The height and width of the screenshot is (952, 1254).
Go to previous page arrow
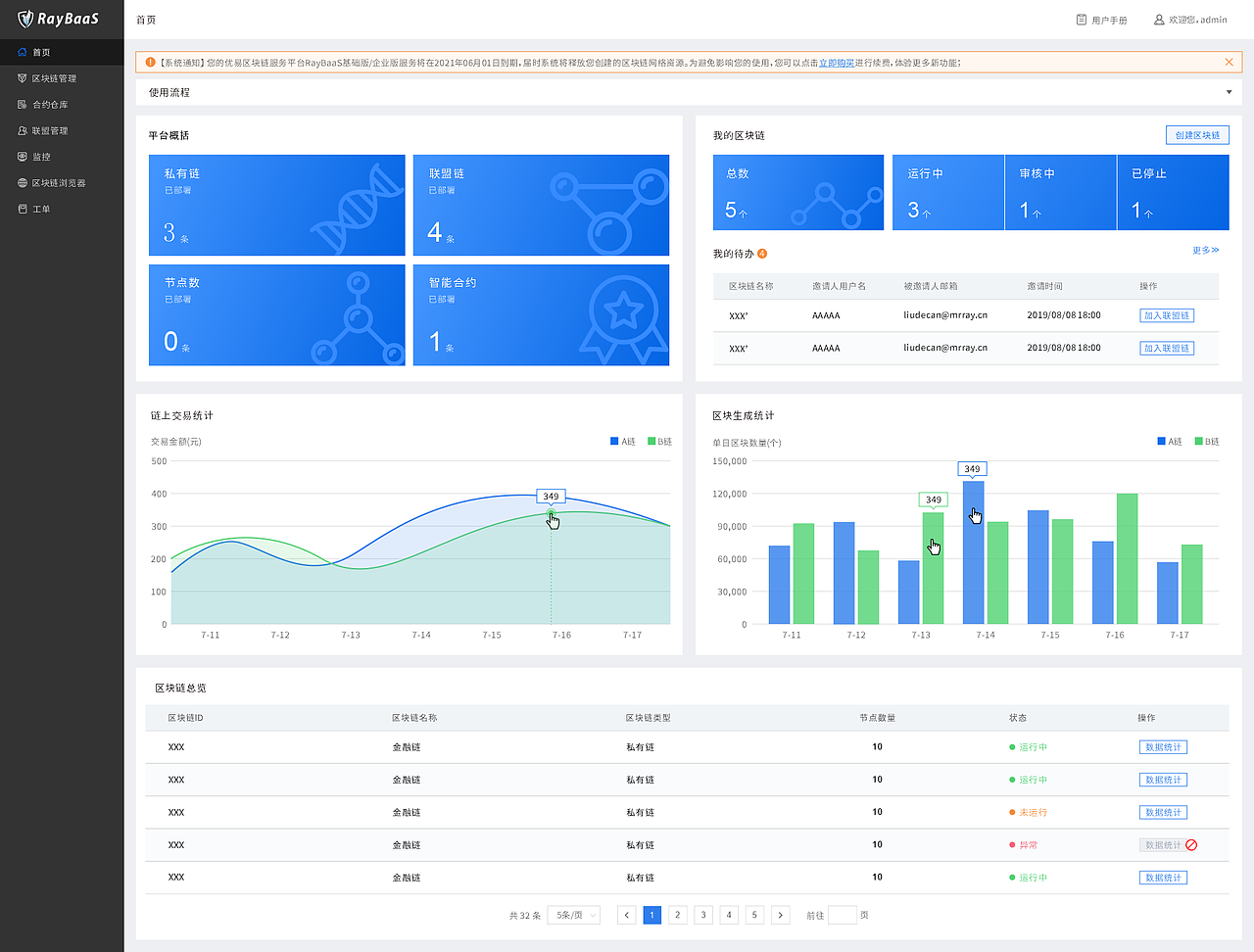pos(627,915)
